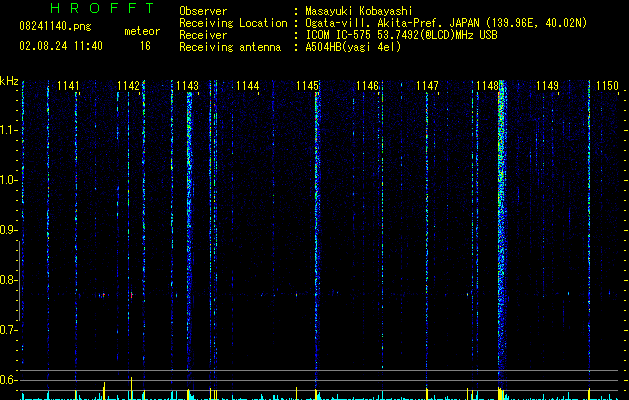Click the 1149 time marker

coord(547,86)
